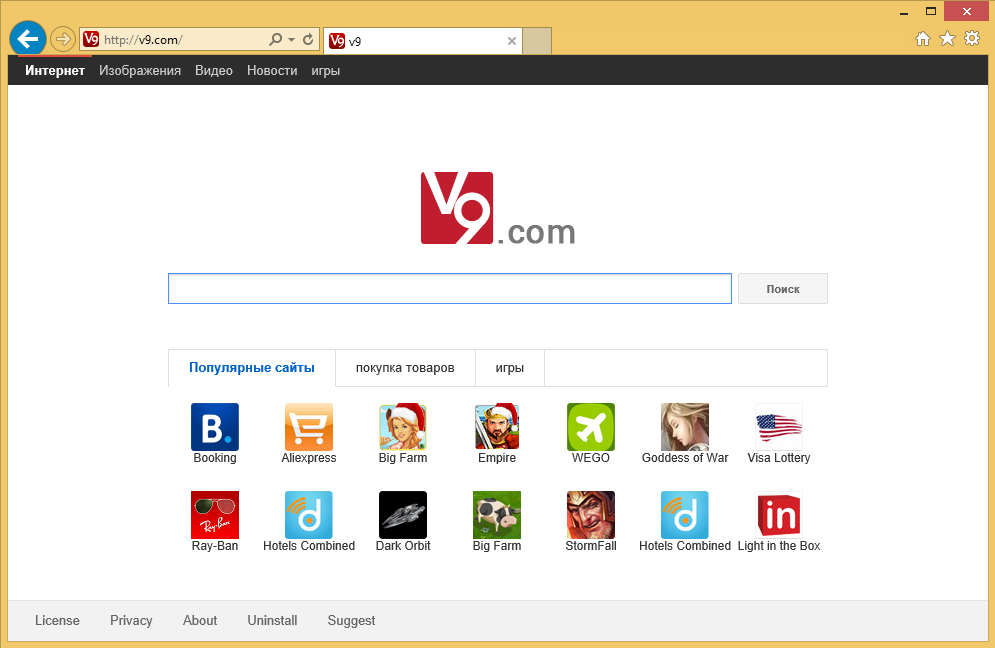Open the Privacy footer link
Image resolution: width=995 pixels, height=648 pixels.
[131, 620]
